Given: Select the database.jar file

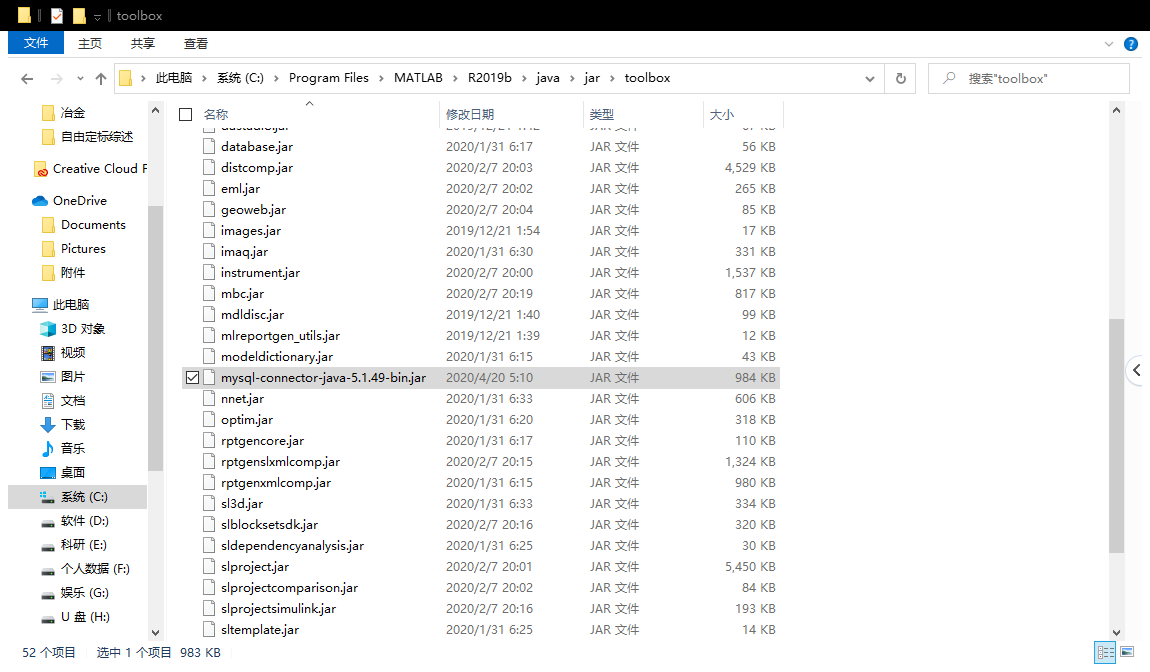Looking at the screenshot, I should click(257, 147).
